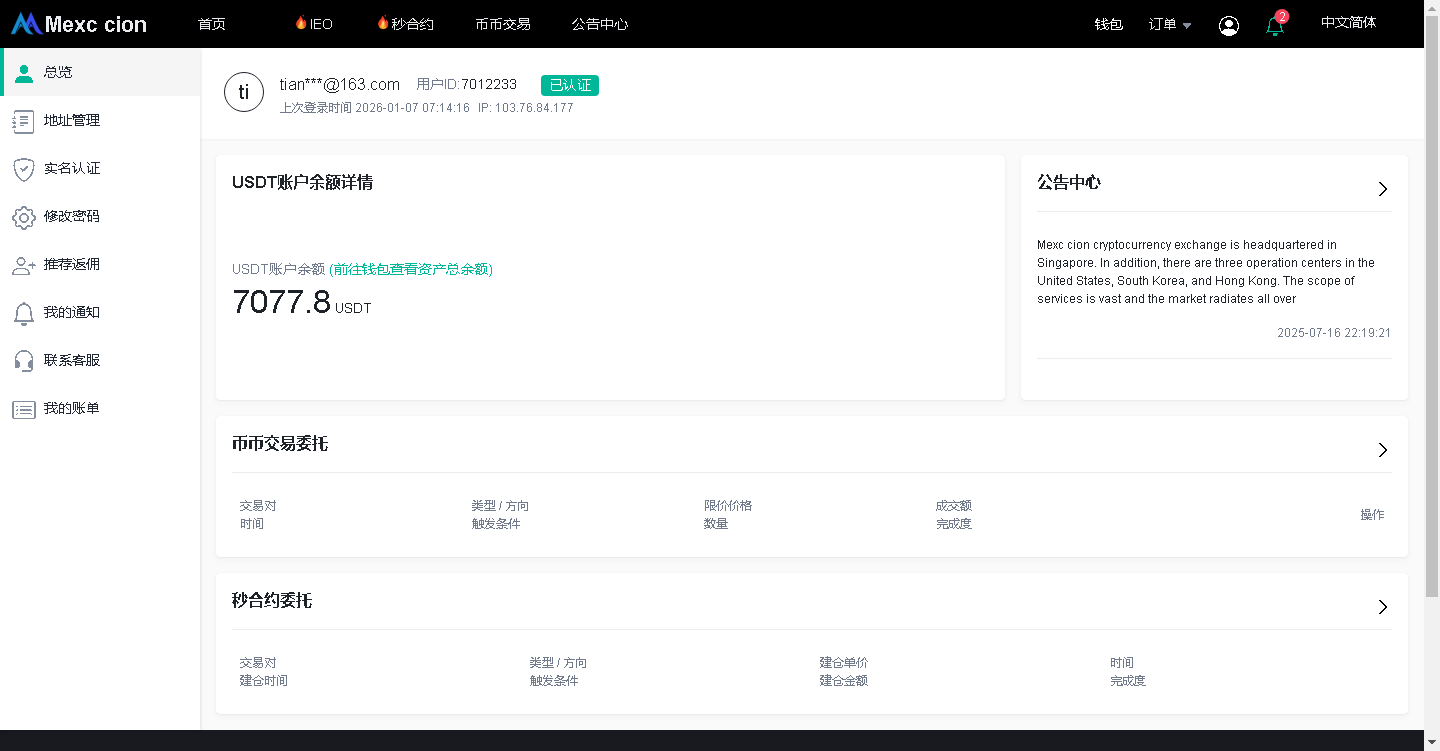The width and height of the screenshot is (1440, 751).
Task: Click the shield icon for 实名认证
Action: pos(23,169)
